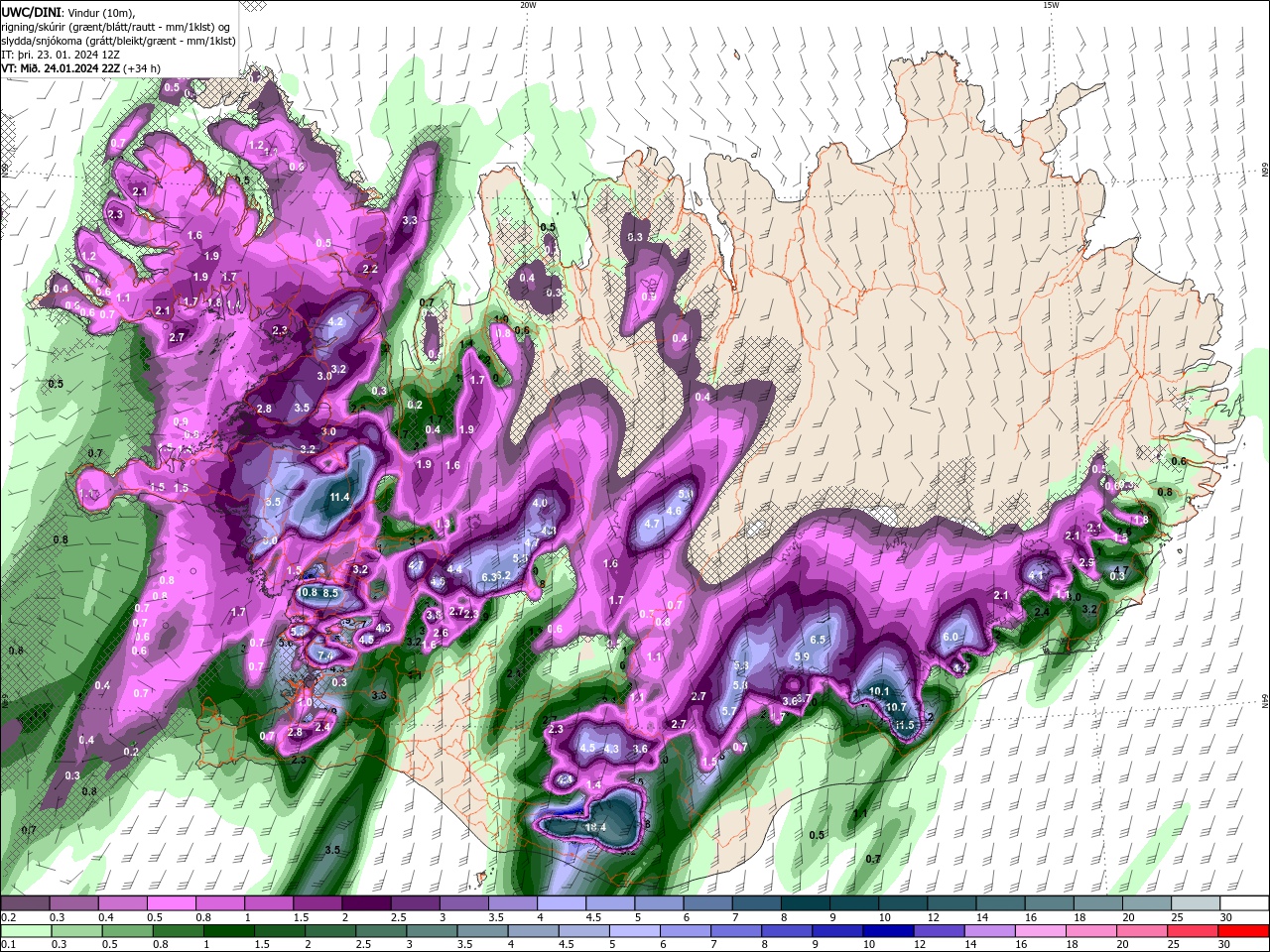The width and height of the screenshot is (1270, 952).
Task: Click the bright pink swatch after 0.5 in the upper legend row
Action: pyautogui.click(x=171, y=903)
